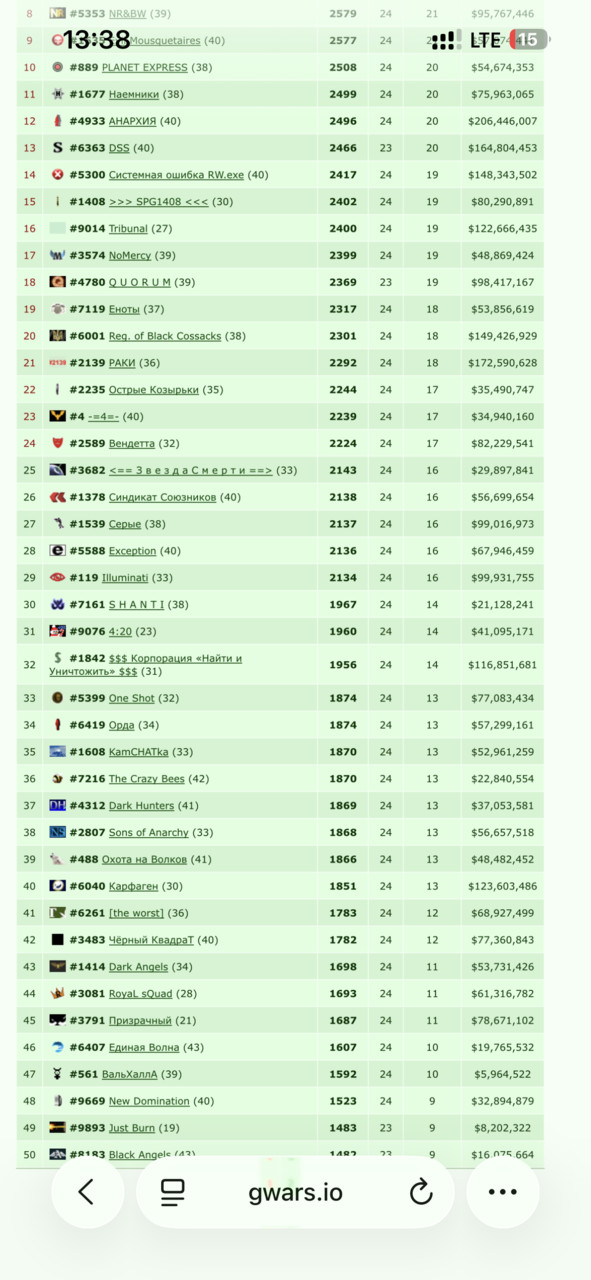
Task: Open the Safari page menu icon
Action: pos(173,1192)
